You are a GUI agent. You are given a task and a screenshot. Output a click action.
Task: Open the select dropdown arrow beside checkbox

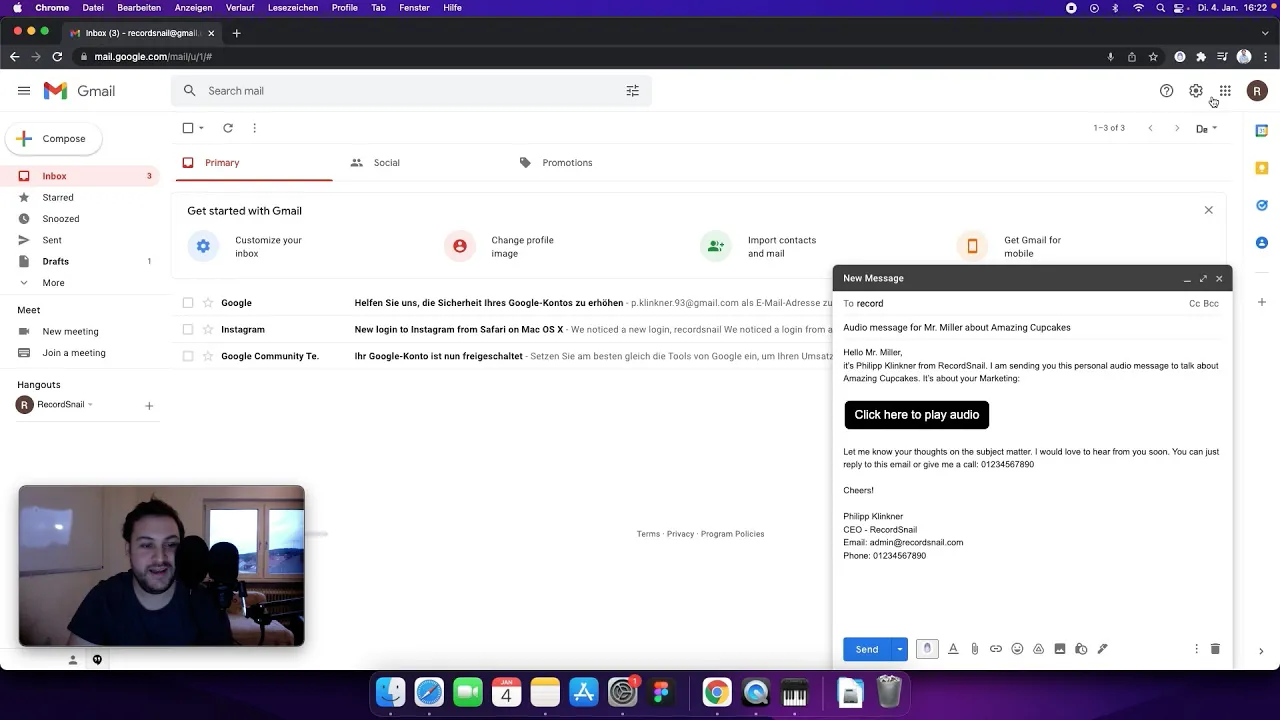point(201,128)
